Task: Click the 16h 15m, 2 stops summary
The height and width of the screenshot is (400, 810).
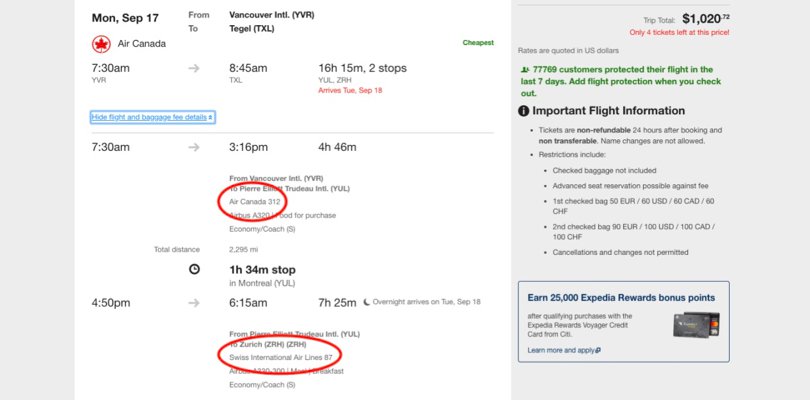Action: pos(362,68)
